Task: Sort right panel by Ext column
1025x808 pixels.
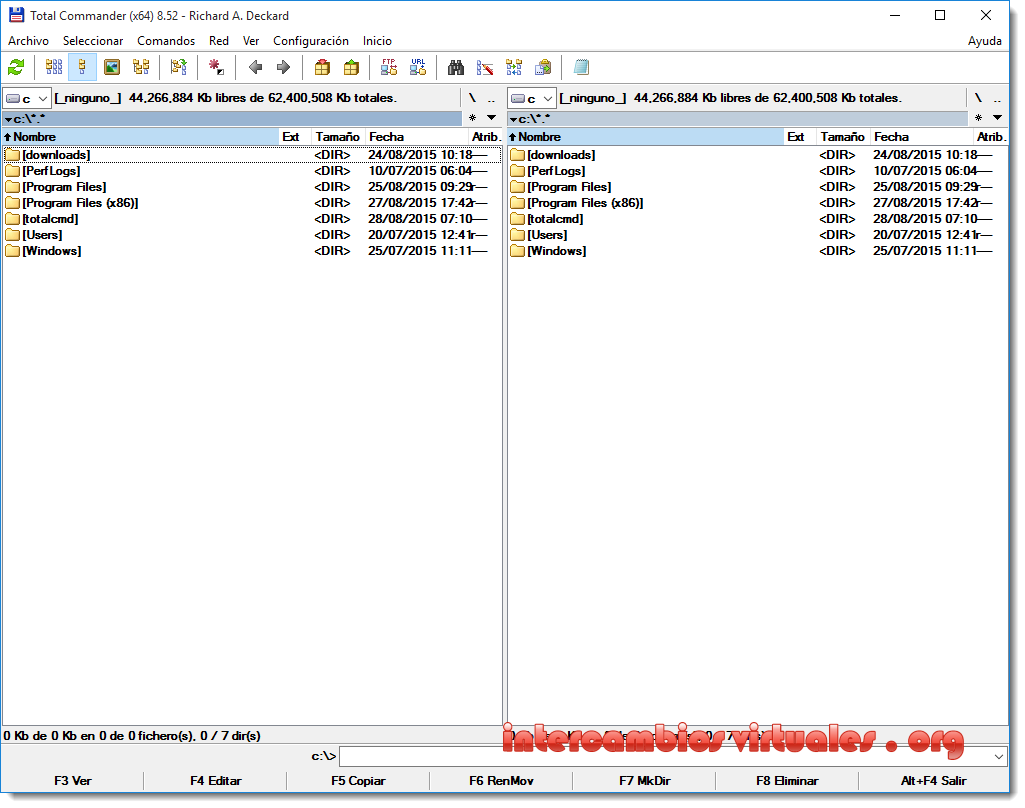Action: (x=800, y=137)
